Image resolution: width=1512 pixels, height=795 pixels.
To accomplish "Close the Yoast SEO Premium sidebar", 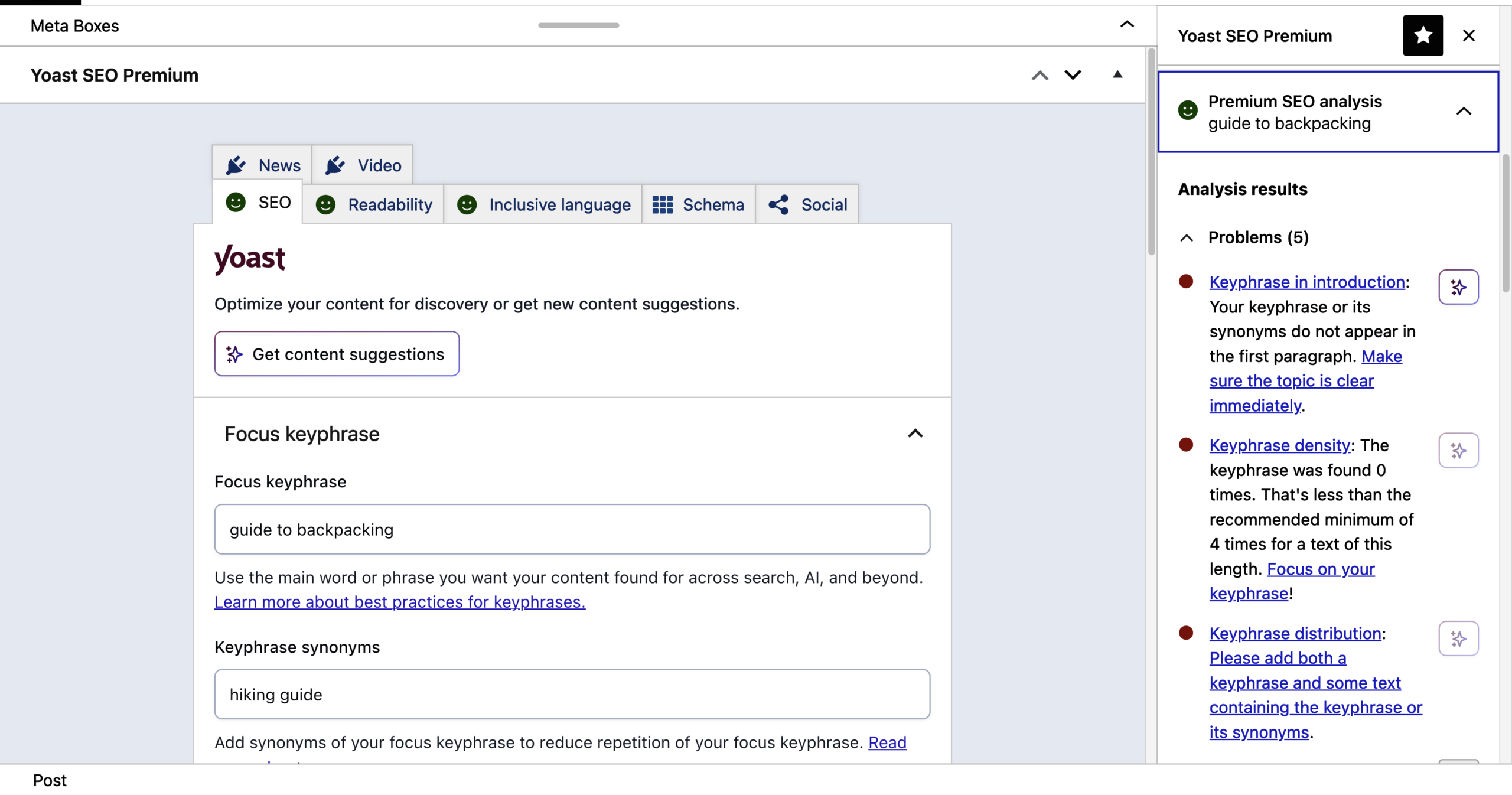I will click(1469, 35).
